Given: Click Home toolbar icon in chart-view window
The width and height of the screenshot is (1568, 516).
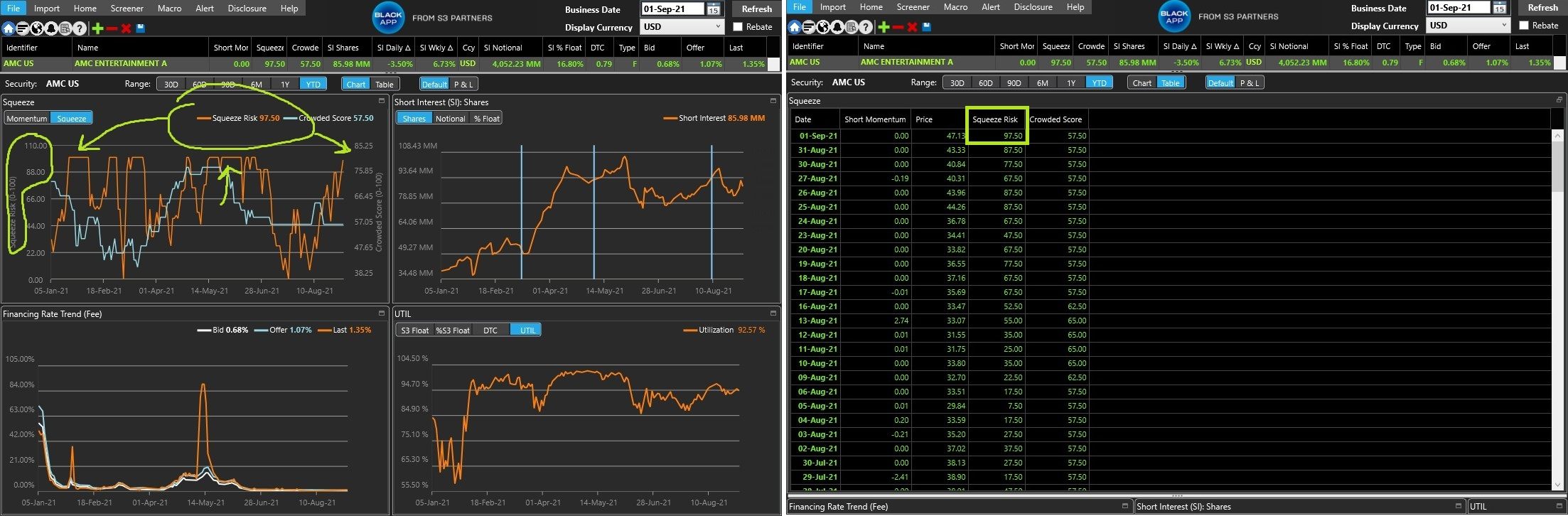Looking at the screenshot, I should [8, 28].
